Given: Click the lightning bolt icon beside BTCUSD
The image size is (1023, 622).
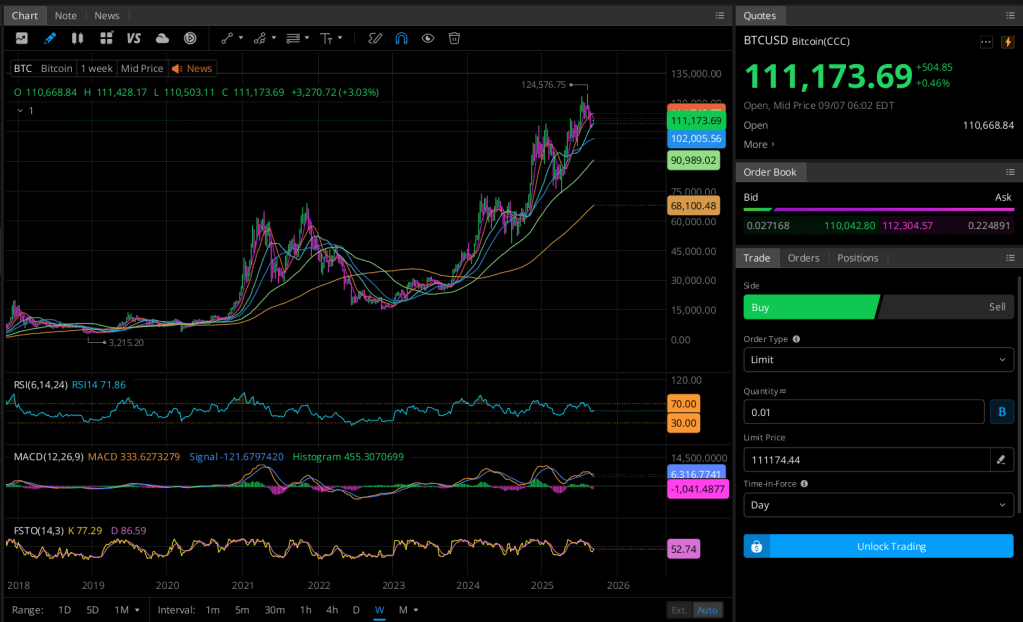Looking at the screenshot, I should point(1007,42).
